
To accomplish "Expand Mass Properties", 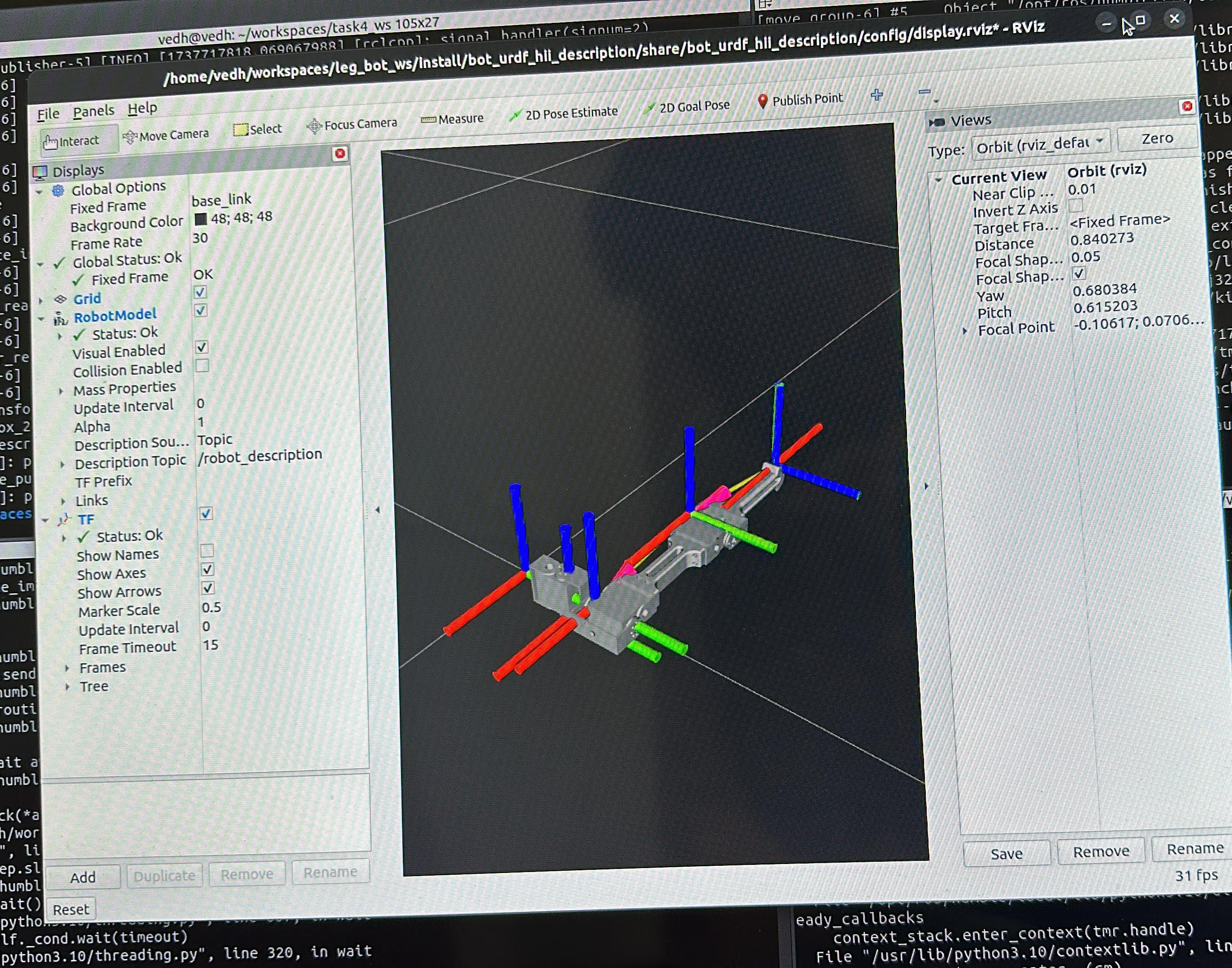I will click(x=61, y=391).
